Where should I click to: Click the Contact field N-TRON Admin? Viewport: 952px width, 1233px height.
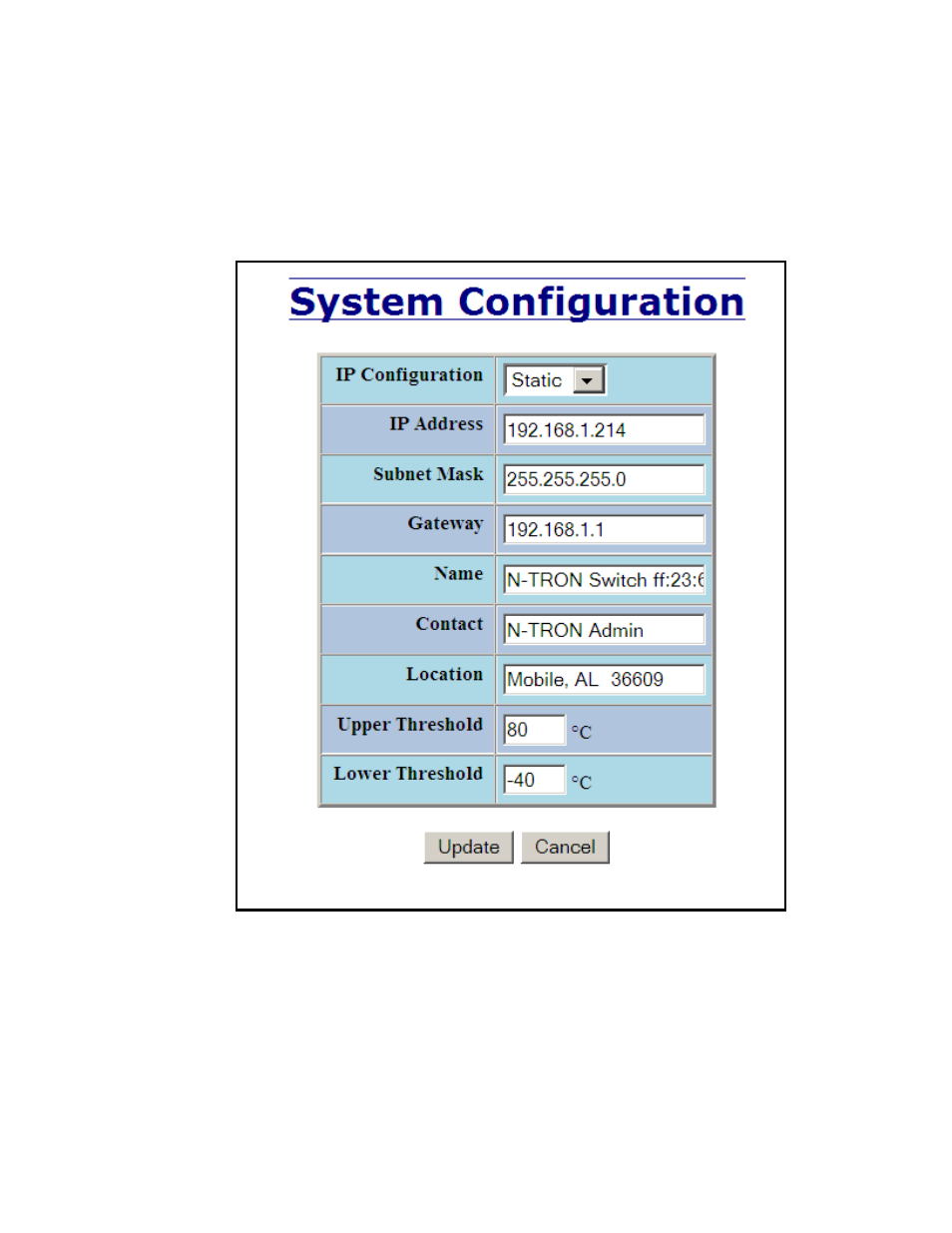tap(604, 630)
